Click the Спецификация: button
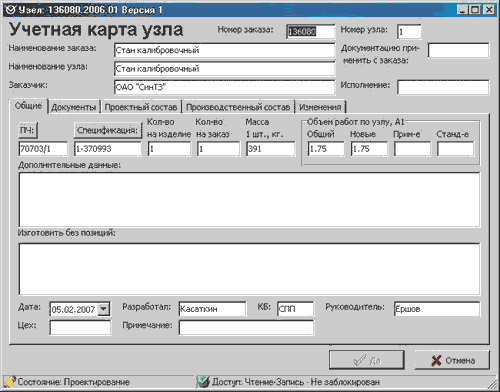The width and height of the screenshot is (500, 392). (107, 130)
